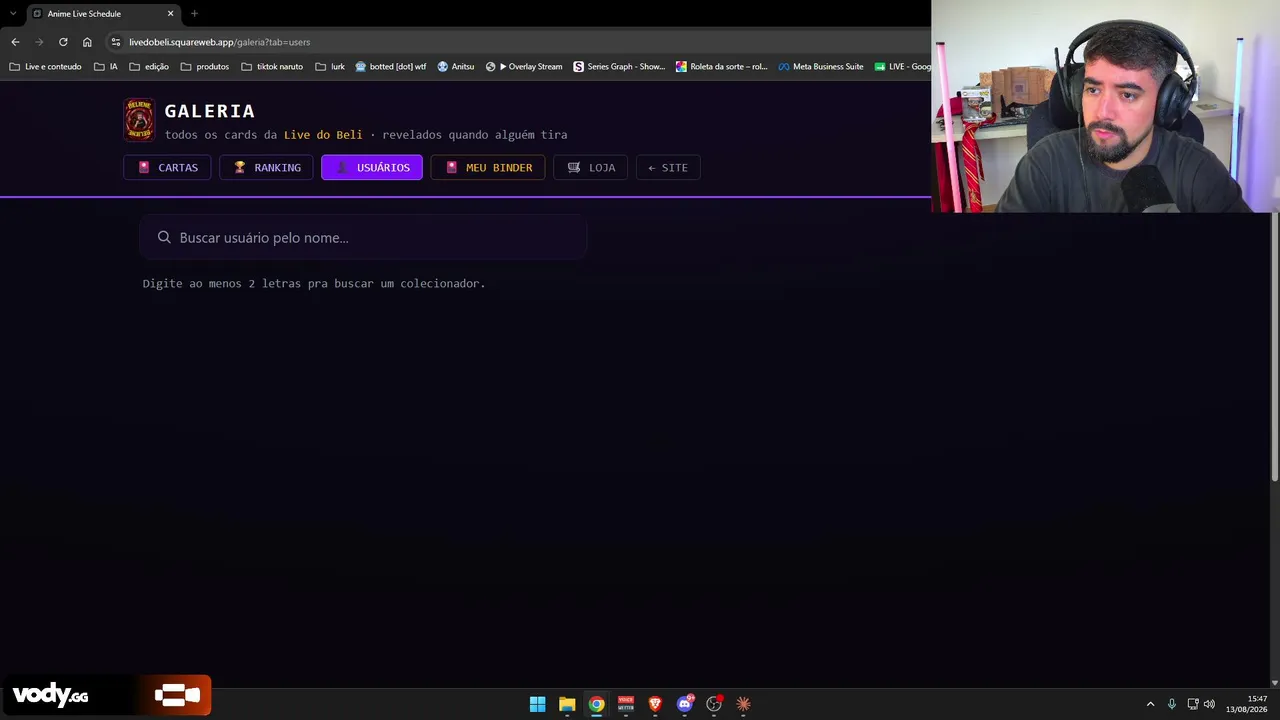This screenshot has width=1280, height=720.
Task: Open the Meta Business Suite bookmark
Action: [821, 67]
